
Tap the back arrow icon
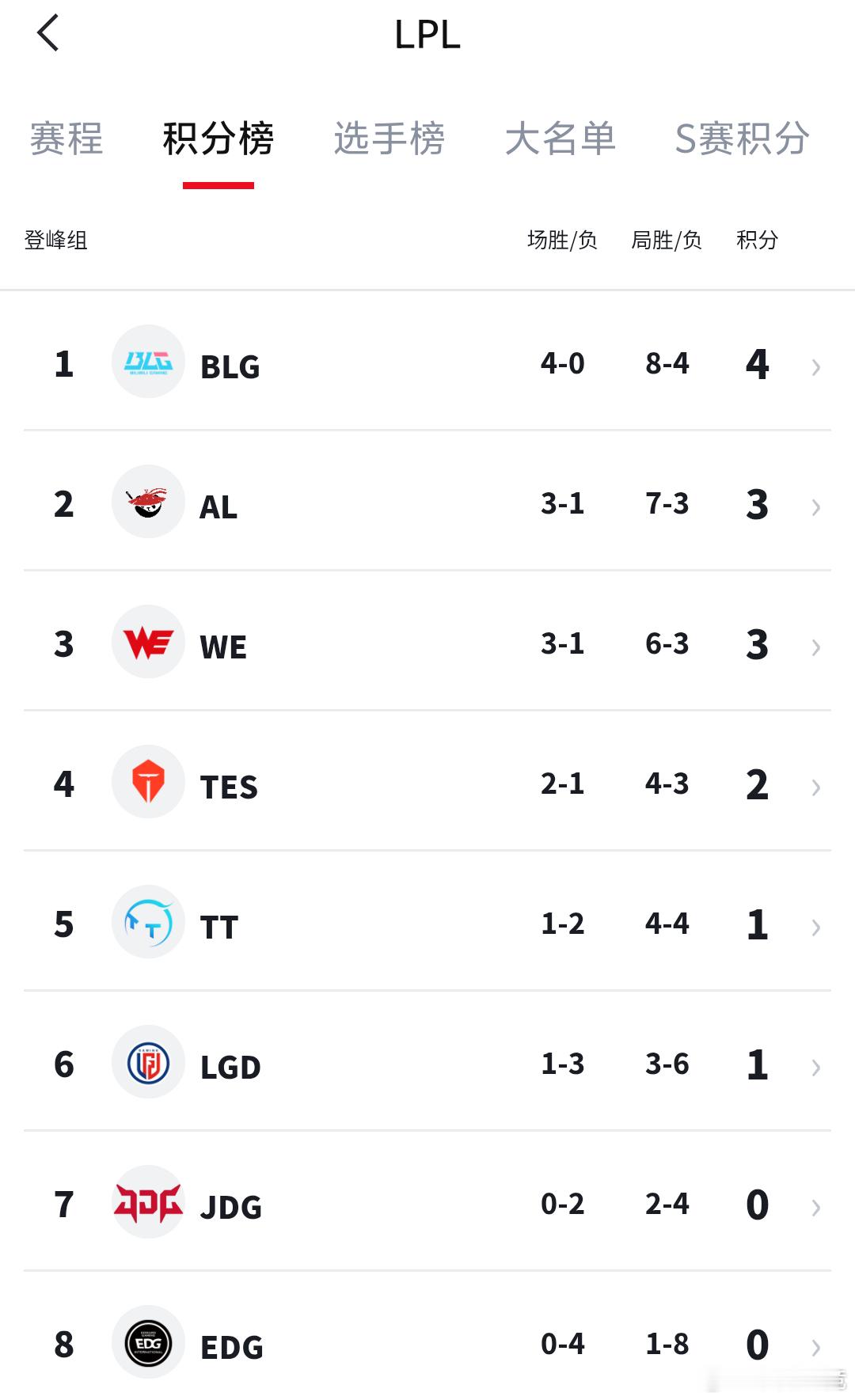(47, 33)
